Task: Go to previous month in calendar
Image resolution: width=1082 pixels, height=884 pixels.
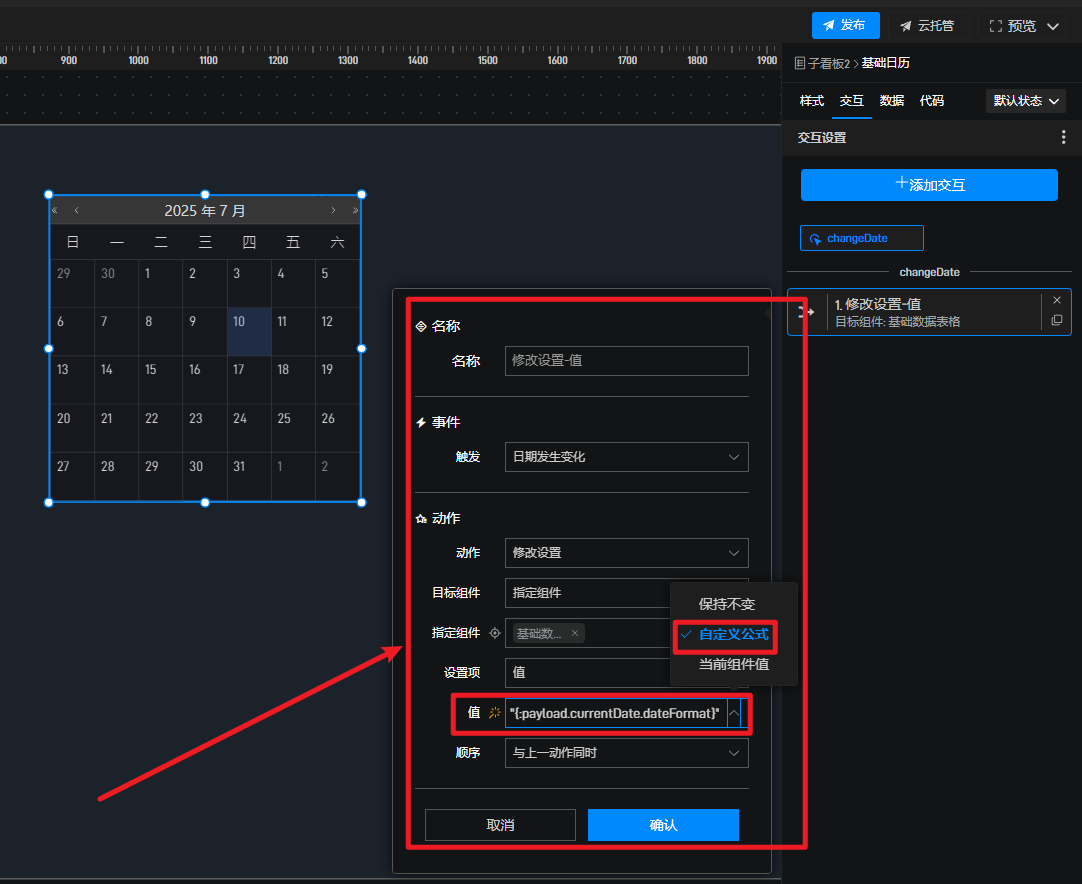Action: click(x=77, y=211)
